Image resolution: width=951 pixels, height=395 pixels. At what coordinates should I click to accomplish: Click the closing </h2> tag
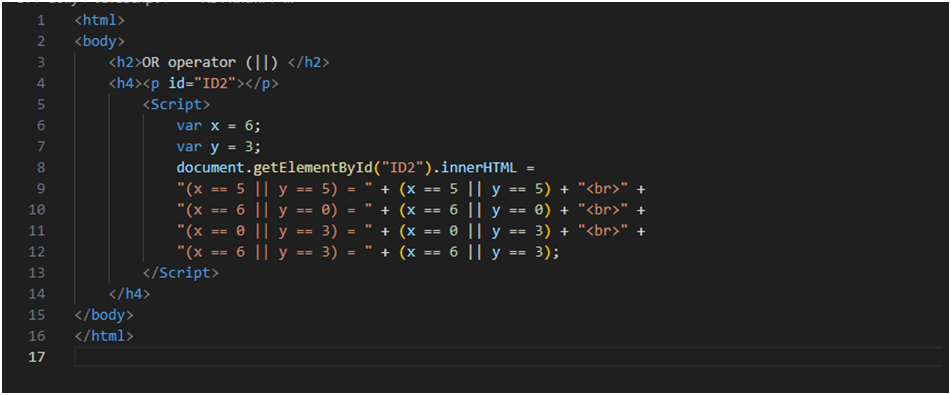click(309, 62)
